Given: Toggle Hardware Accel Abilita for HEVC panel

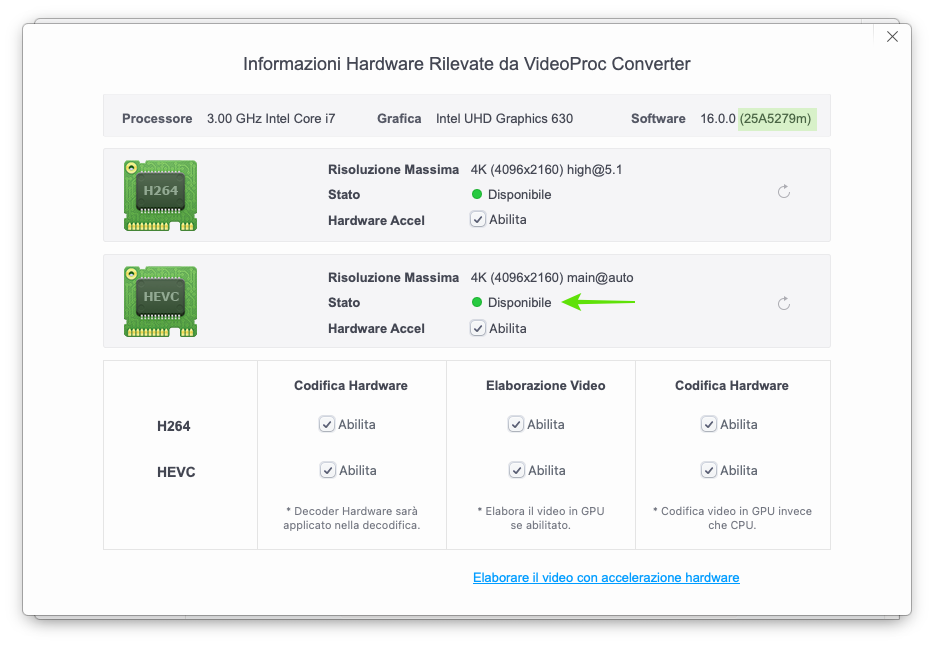Looking at the screenshot, I should 478,328.
